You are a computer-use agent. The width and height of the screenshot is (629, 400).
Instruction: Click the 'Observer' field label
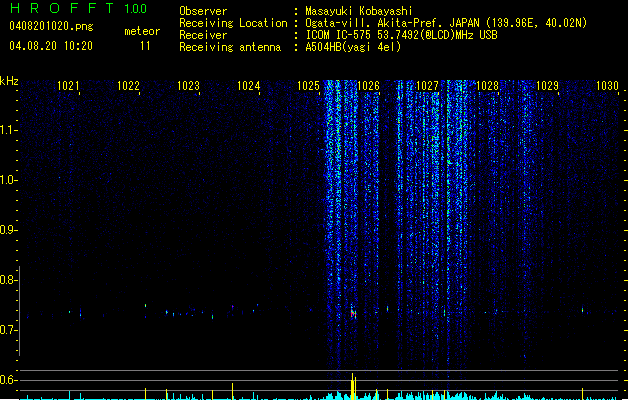203,11
